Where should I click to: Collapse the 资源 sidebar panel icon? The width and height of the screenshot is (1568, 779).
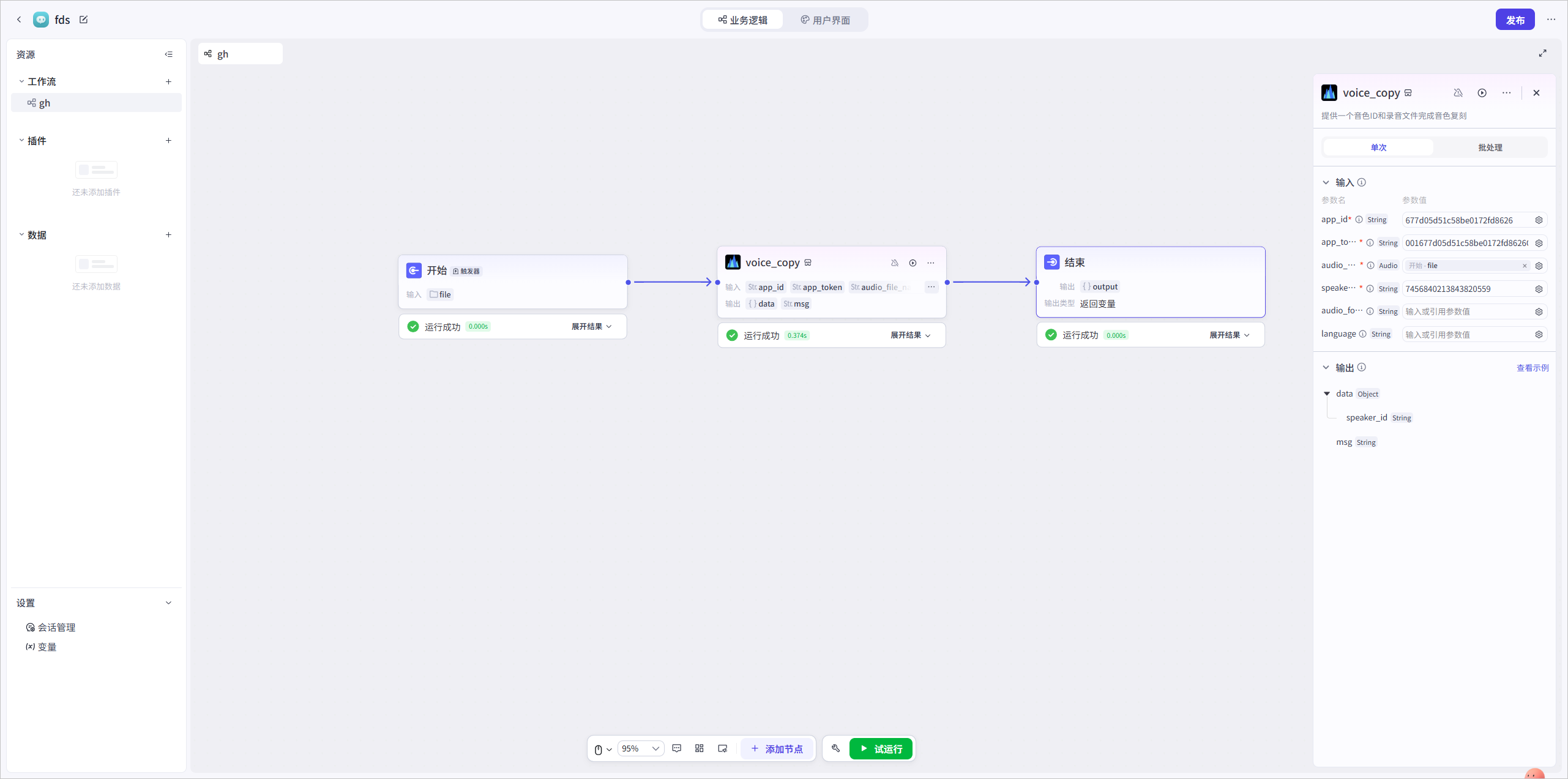[x=169, y=54]
